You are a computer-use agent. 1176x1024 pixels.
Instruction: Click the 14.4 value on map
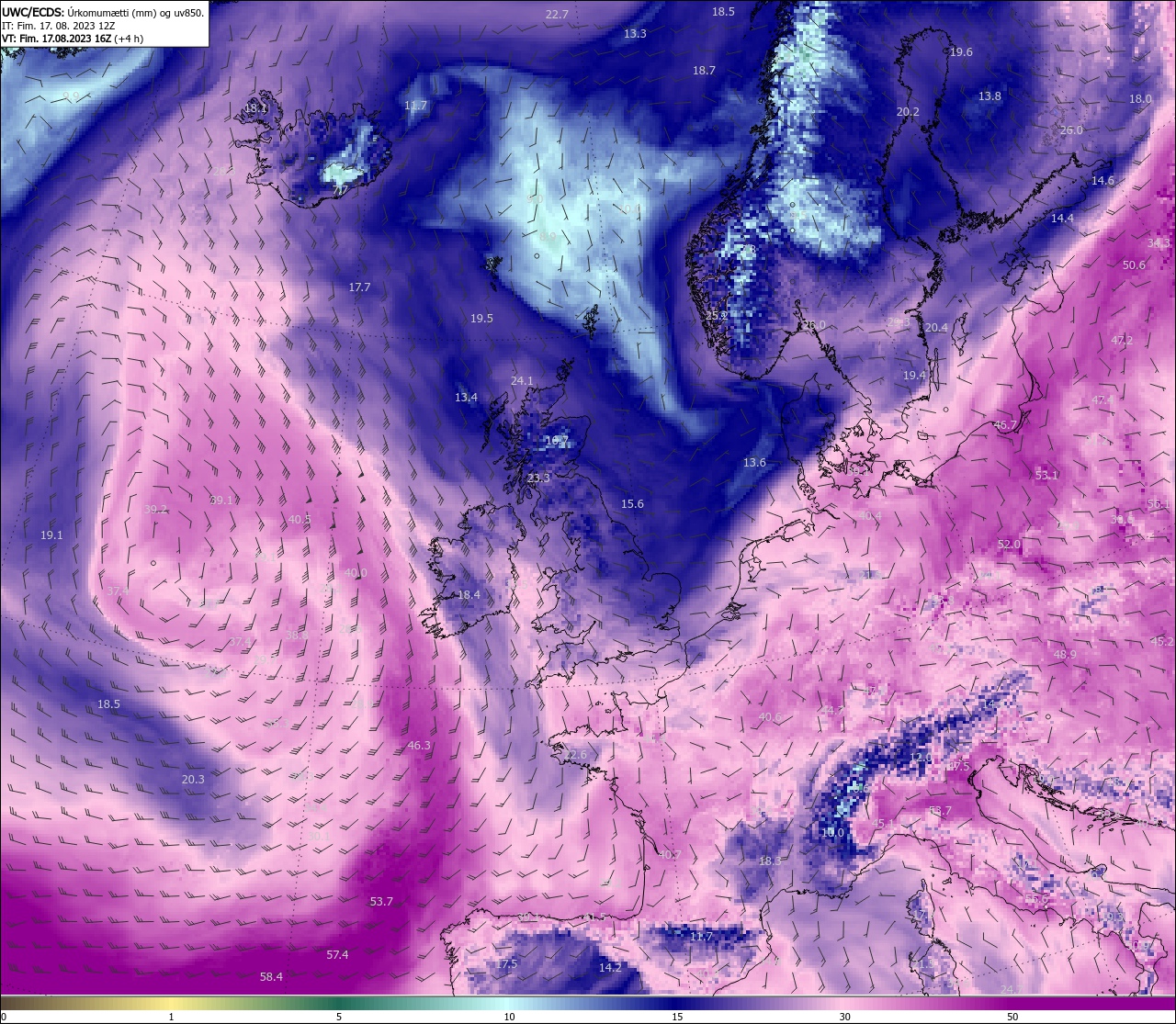tap(1062, 219)
